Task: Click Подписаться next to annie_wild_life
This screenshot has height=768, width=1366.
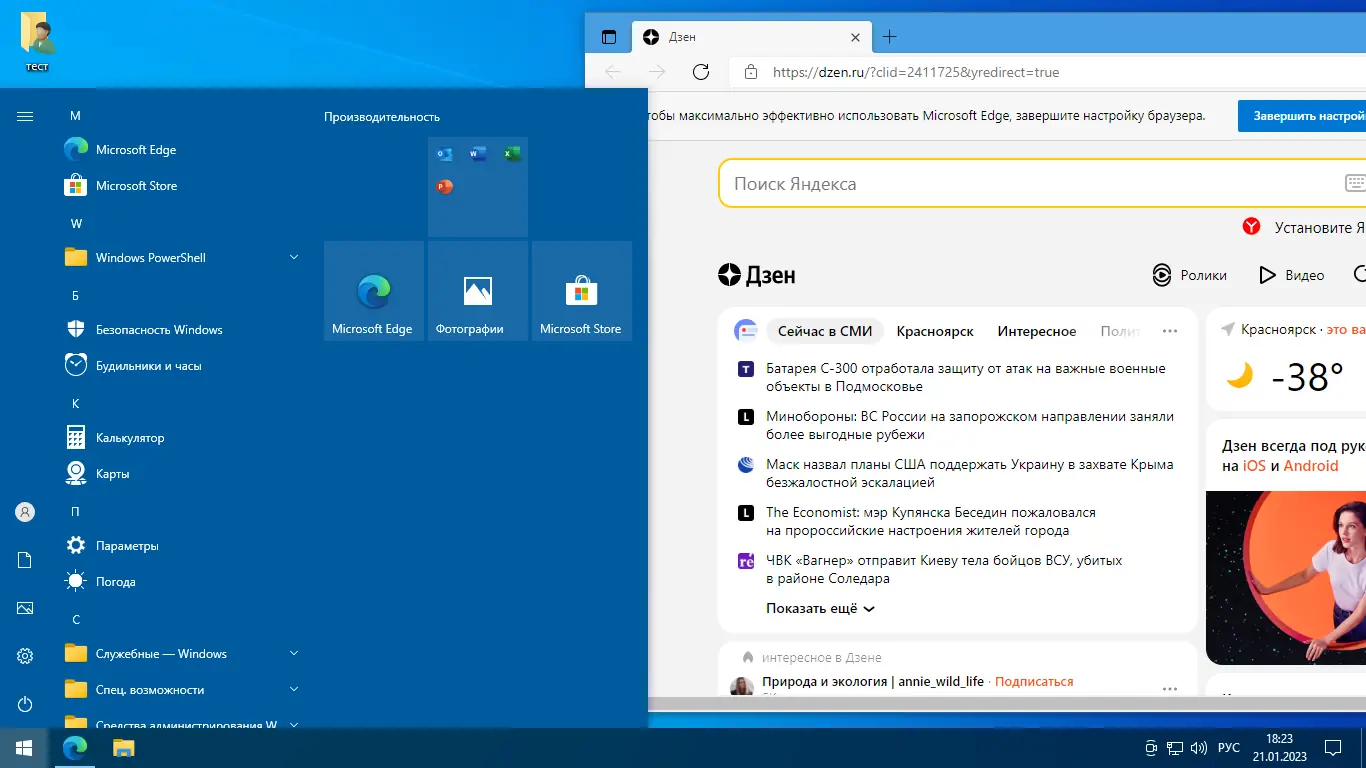Action: tap(1034, 682)
